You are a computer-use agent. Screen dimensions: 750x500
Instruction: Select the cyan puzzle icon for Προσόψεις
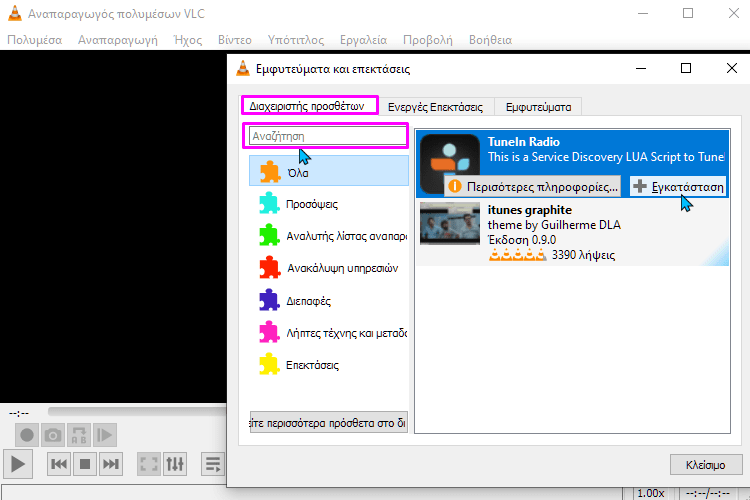pyautogui.click(x=269, y=203)
